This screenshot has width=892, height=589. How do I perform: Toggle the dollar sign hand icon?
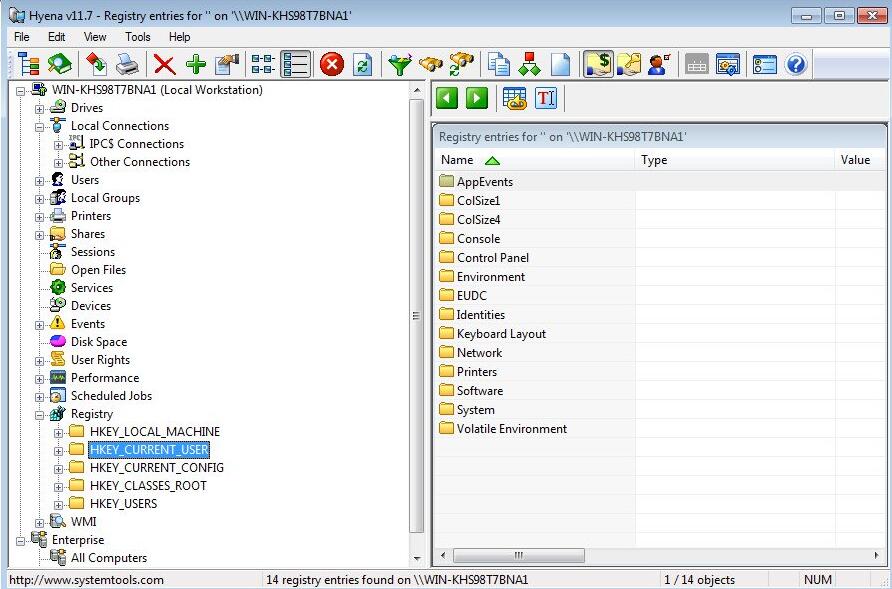click(598, 64)
